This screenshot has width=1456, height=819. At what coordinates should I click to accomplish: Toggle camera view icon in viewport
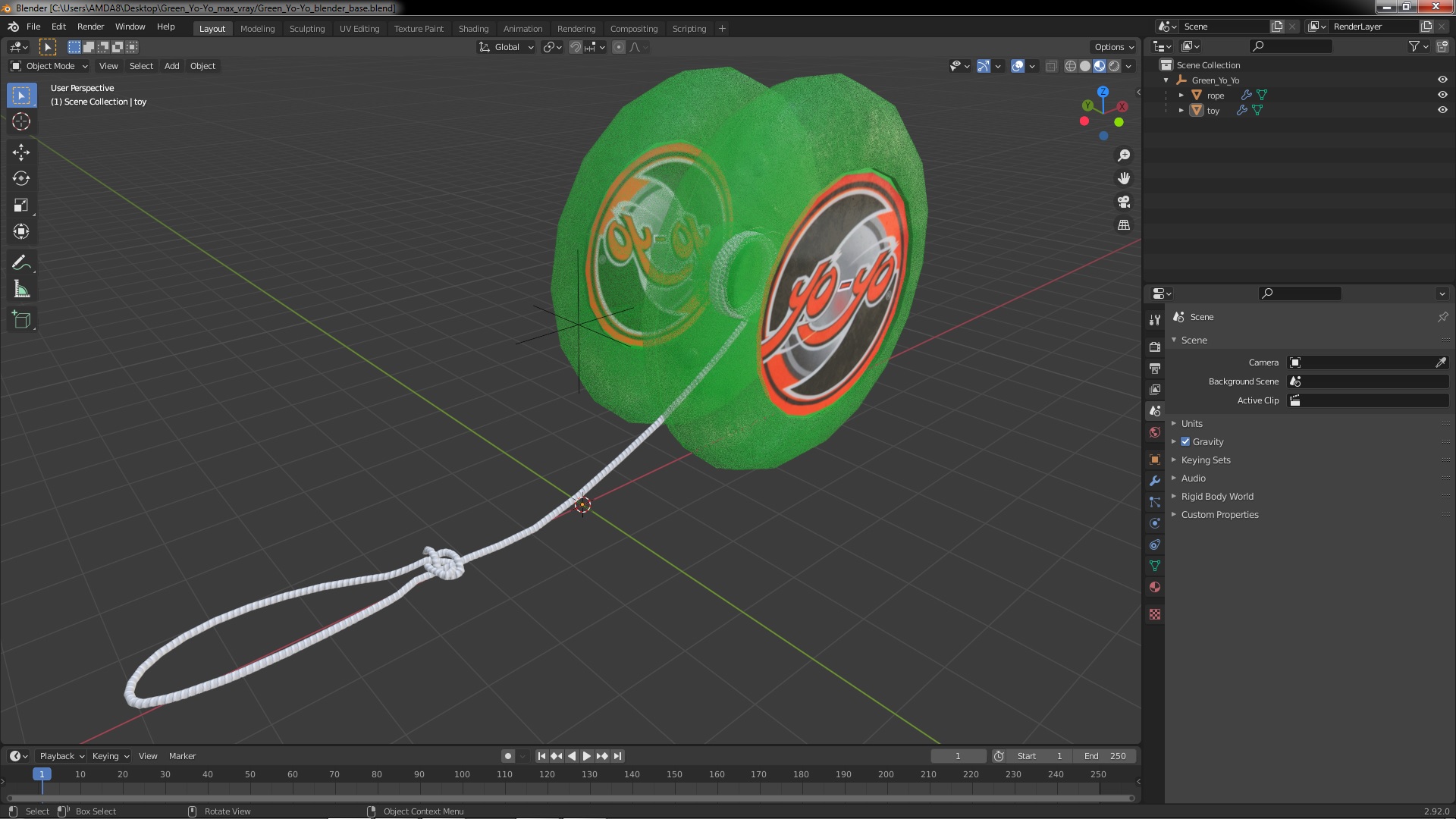pyautogui.click(x=1124, y=202)
